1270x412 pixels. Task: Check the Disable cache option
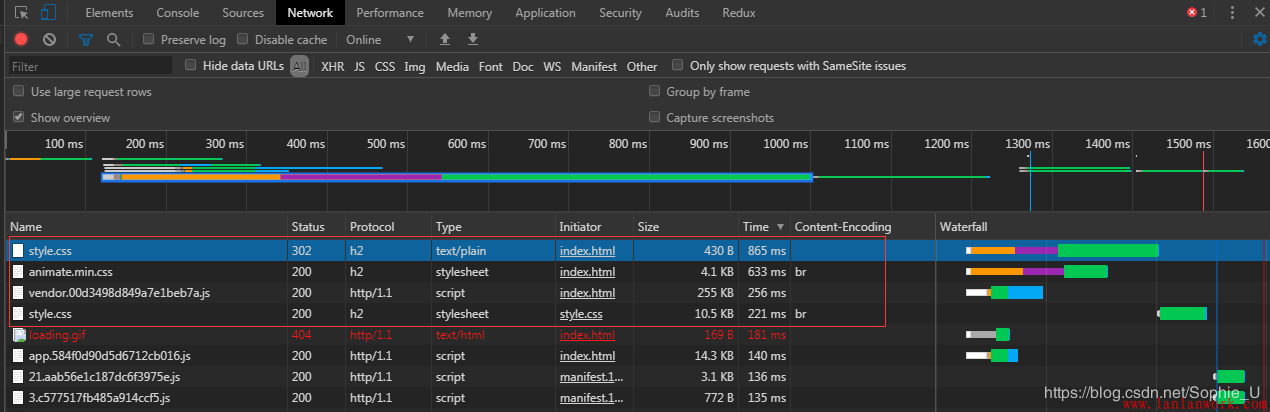point(243,40)
